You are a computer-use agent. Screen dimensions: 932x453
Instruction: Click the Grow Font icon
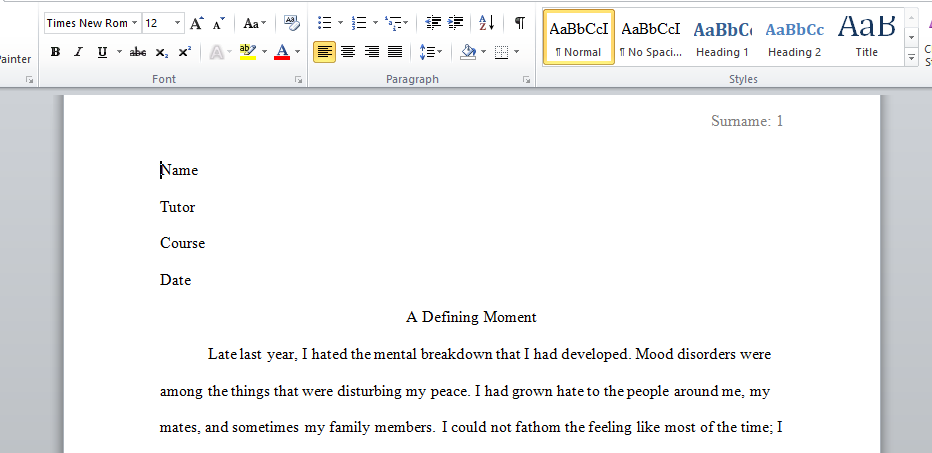click(196, 23)
